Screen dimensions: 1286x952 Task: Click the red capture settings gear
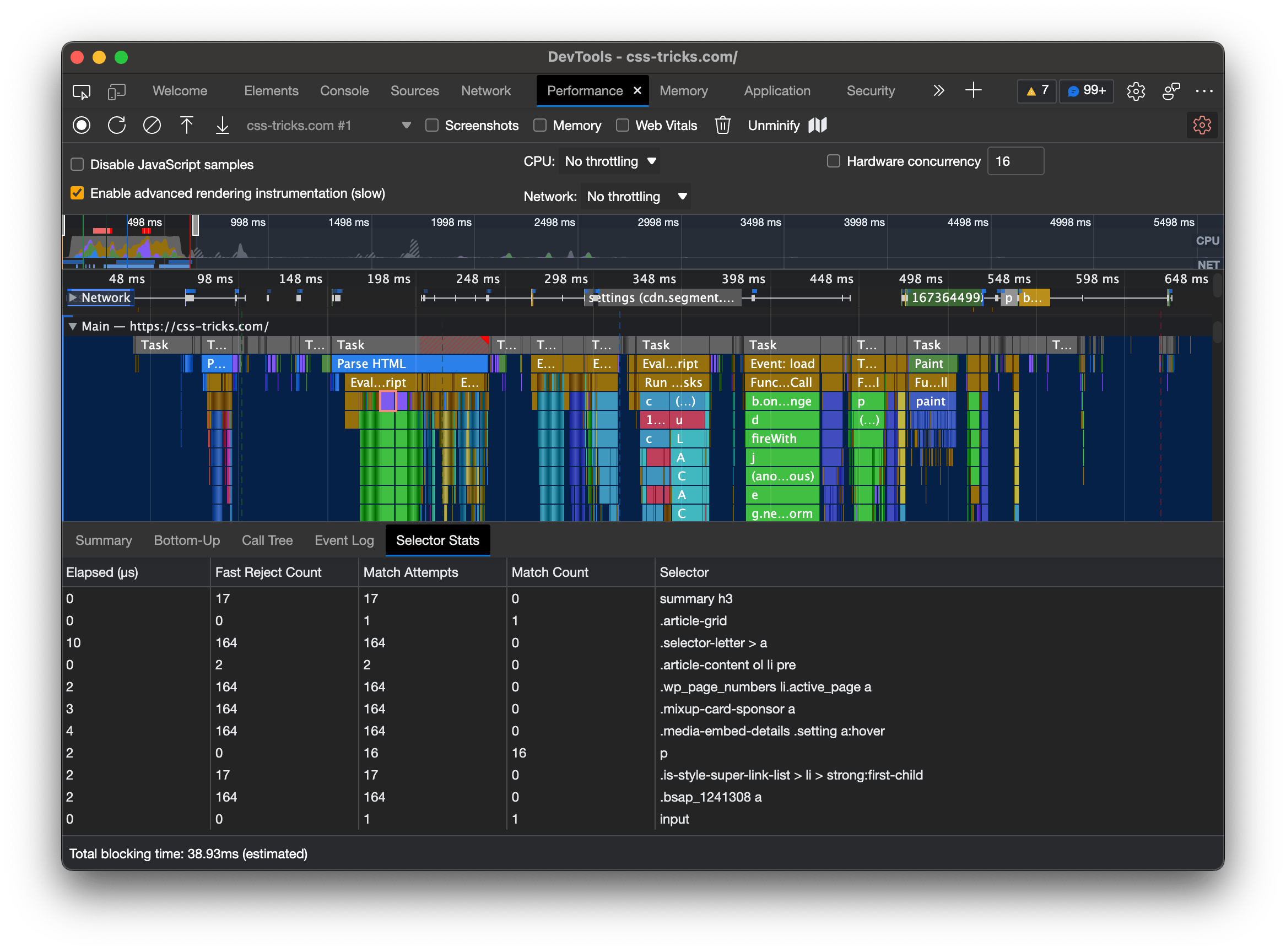pyautogui.click(x=1201, y=125)
